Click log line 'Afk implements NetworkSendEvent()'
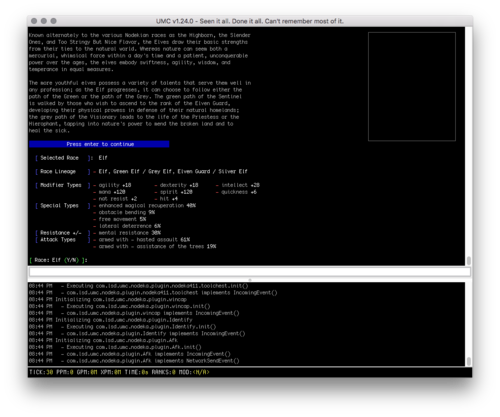The image size is (500, 417). (x=134, y=361)
